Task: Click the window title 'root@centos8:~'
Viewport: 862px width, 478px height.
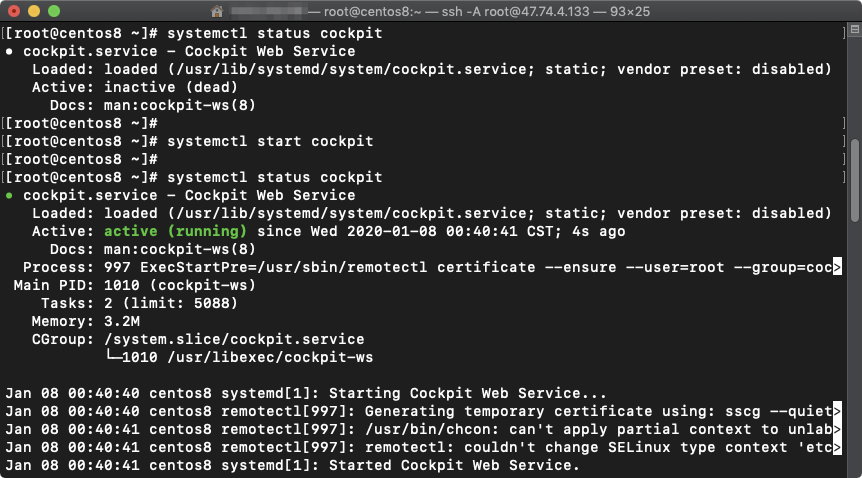Action: 372,12
